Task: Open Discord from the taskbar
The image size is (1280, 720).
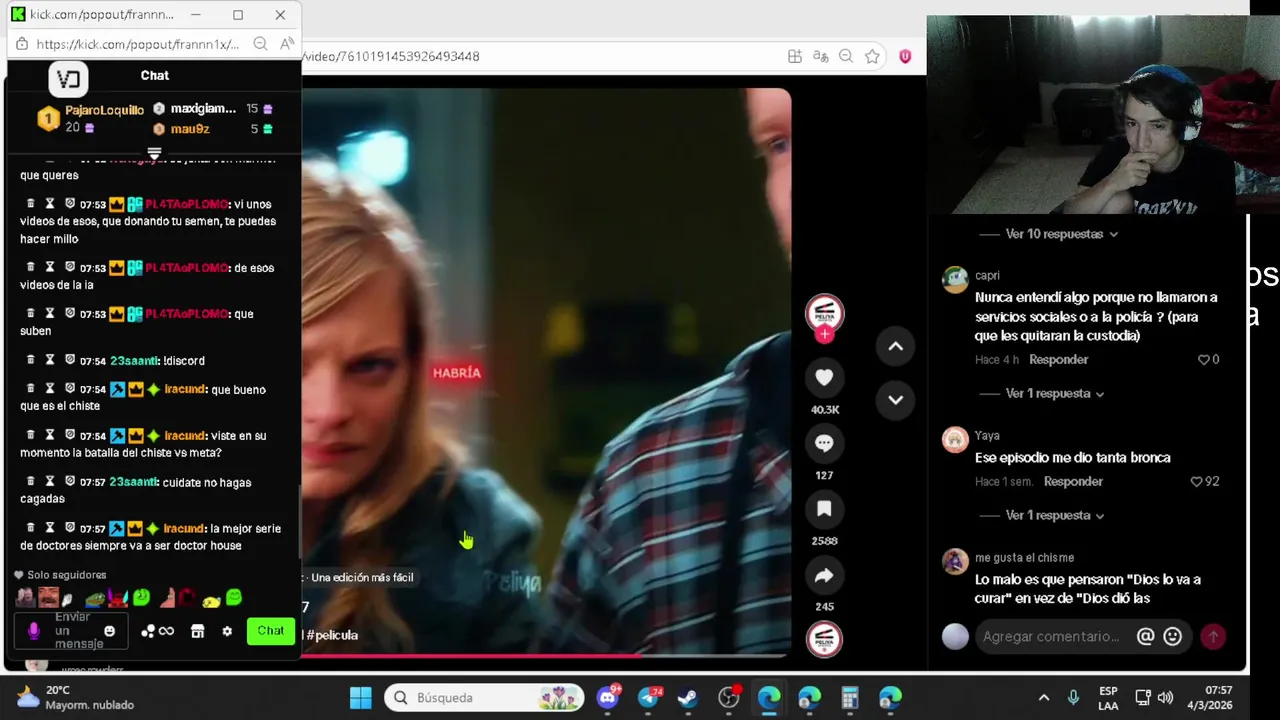Action: click(608, 698)
